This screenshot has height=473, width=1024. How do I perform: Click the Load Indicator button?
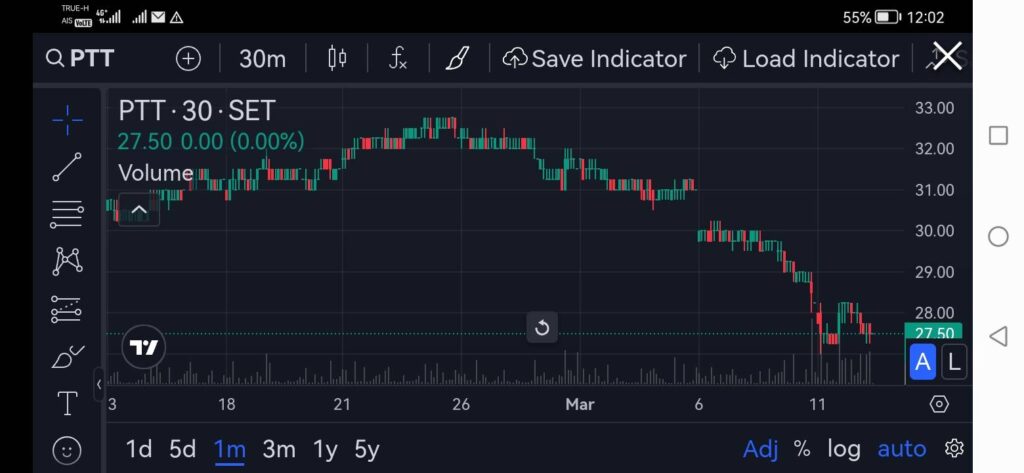[x=806, y=59]
